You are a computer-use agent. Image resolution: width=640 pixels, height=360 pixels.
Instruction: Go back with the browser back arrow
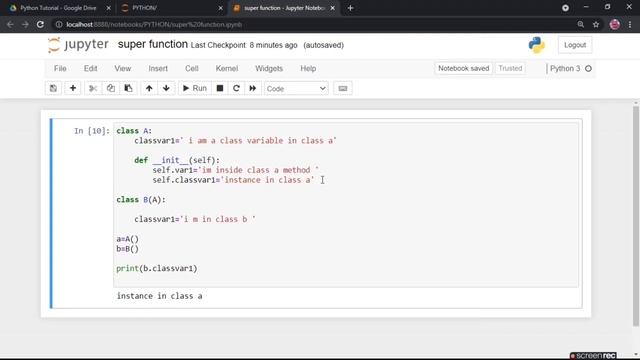(10, 24)
